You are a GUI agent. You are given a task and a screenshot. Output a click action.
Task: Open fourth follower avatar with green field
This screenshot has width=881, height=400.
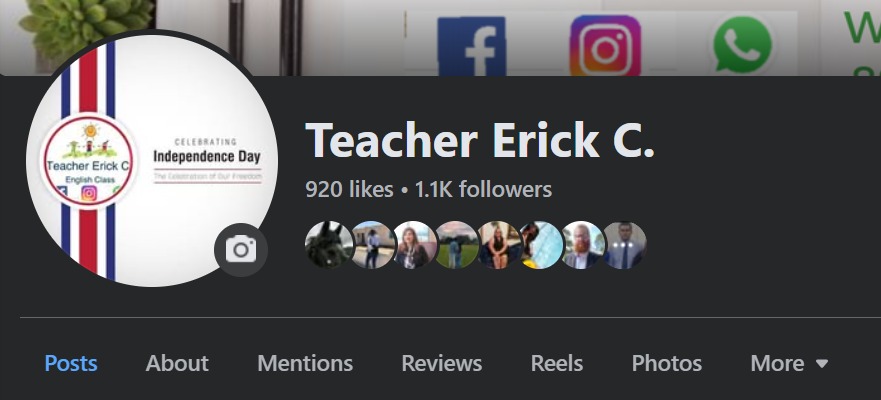(x=456, y=245)
